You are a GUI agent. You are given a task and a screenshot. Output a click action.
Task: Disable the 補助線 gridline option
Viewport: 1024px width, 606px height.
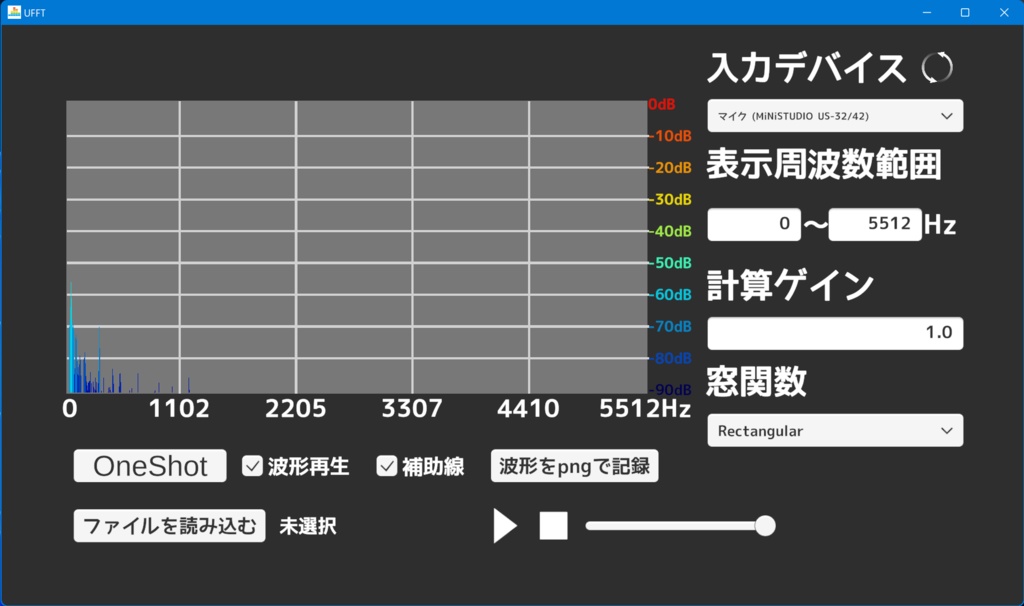[x=385, y=464]
